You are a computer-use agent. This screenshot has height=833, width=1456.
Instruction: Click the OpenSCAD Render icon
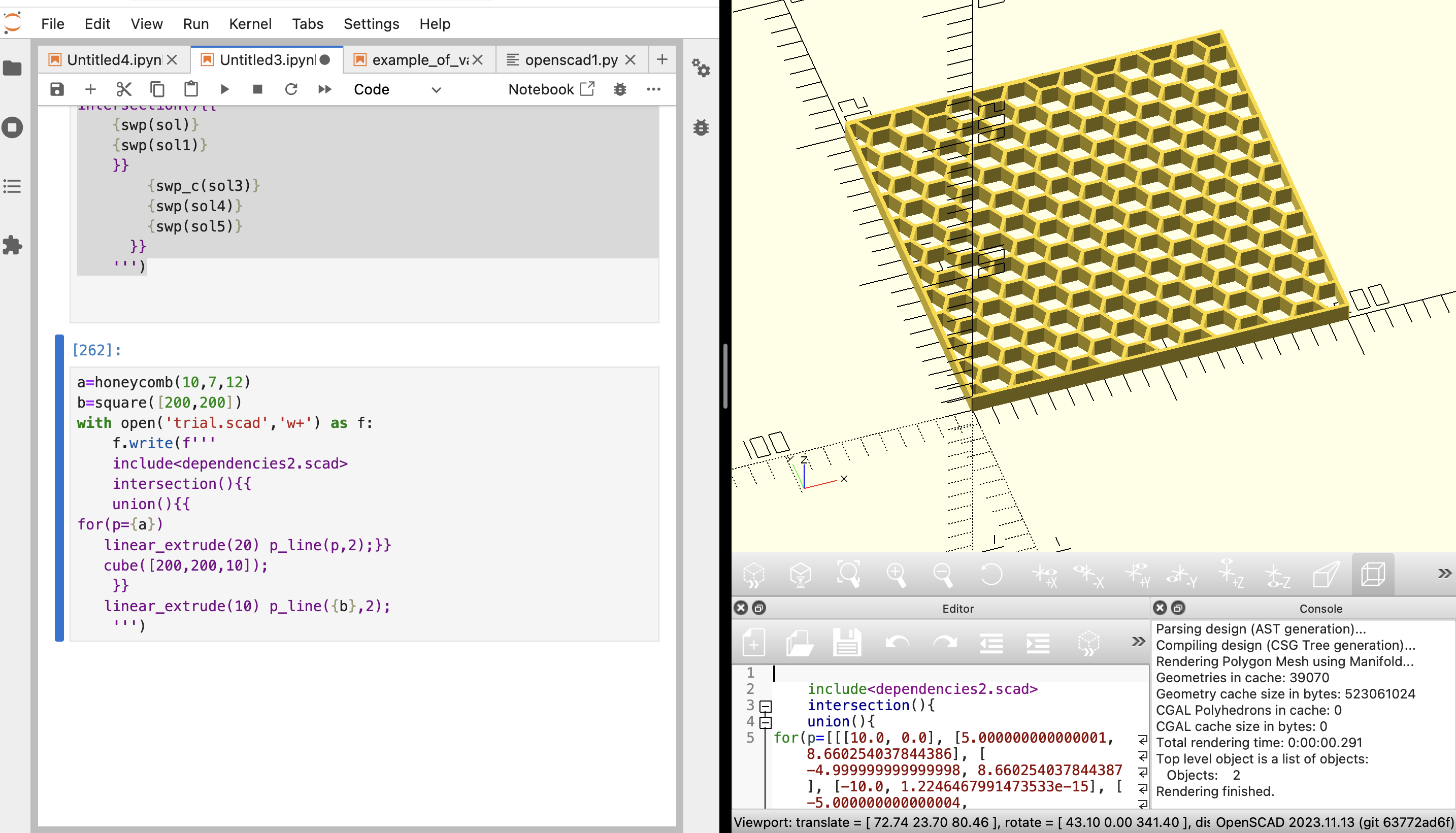800,574
